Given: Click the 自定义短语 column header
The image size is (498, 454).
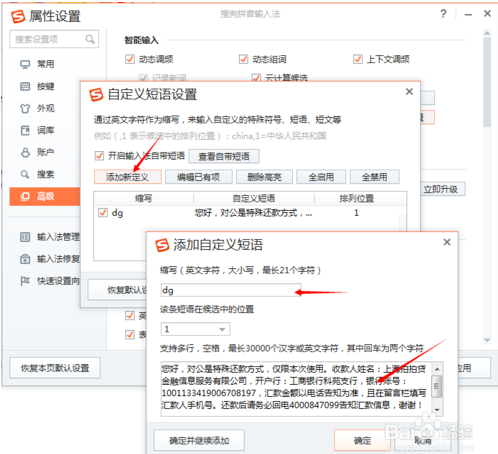Looking at the screenshot, I should coord(254,199).
